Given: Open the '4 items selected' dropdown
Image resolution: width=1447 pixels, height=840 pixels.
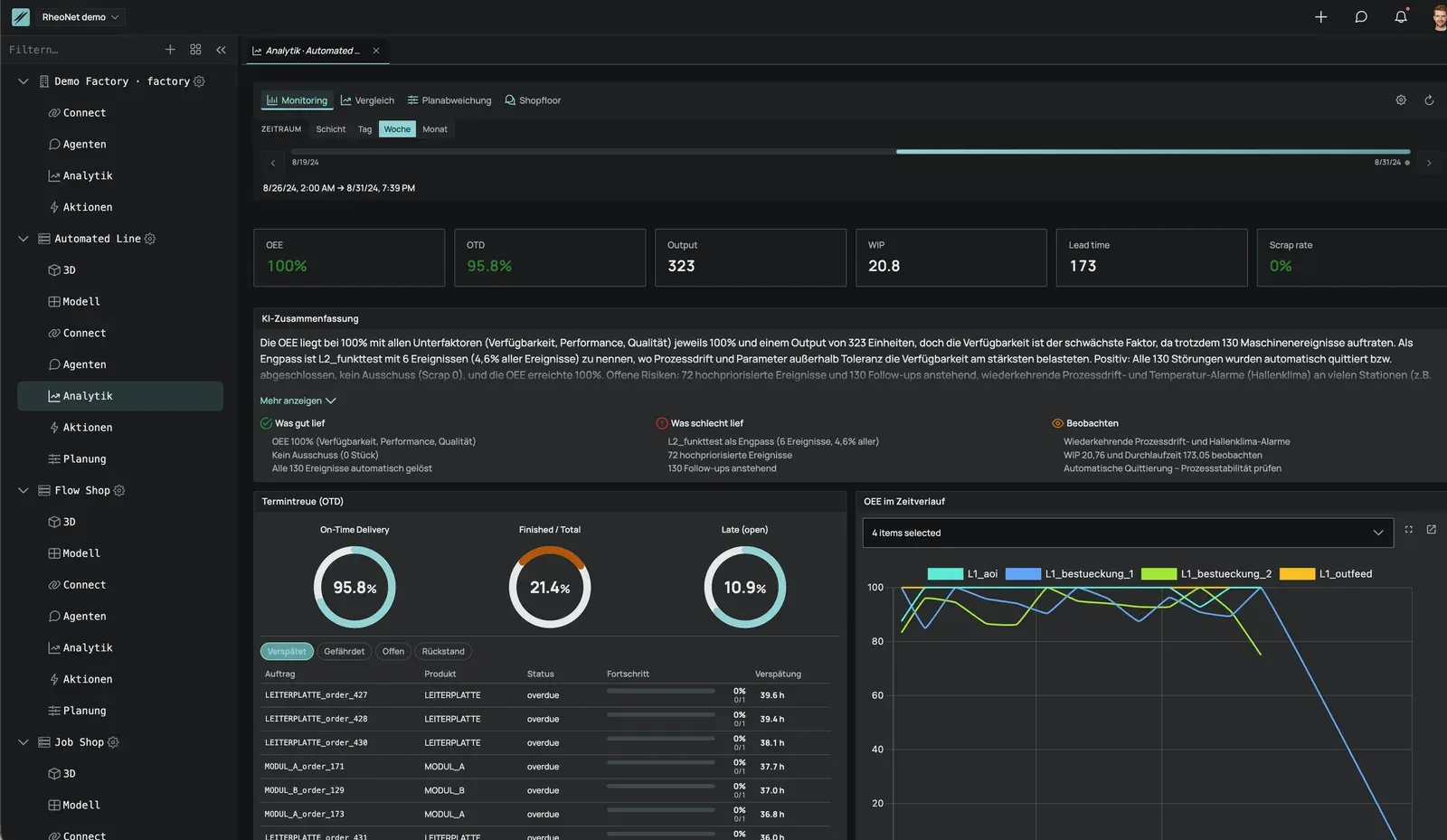Looking at the screenshot, I should (x=1128, y=533).
